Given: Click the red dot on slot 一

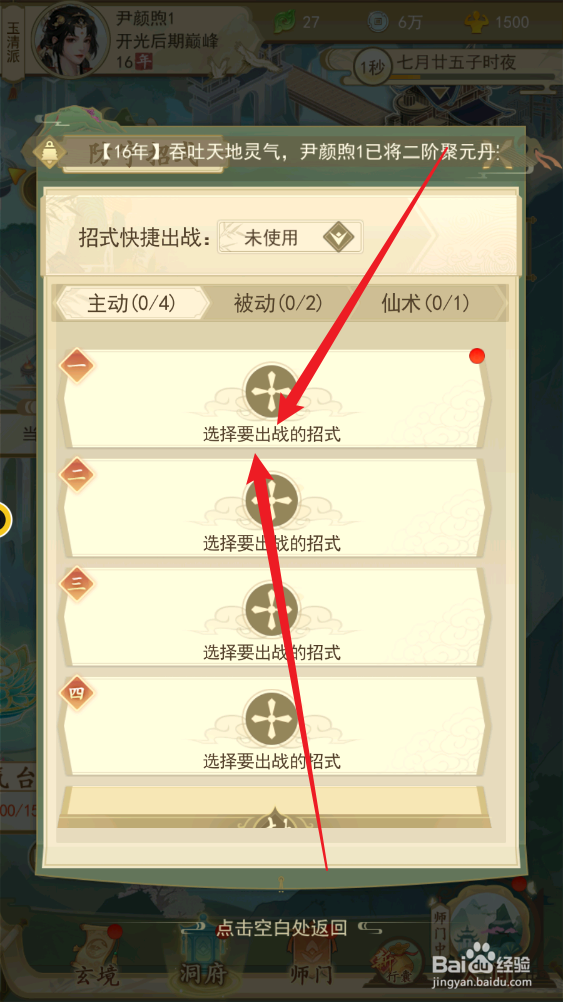Looking at the screenshot, I should 477,356.
